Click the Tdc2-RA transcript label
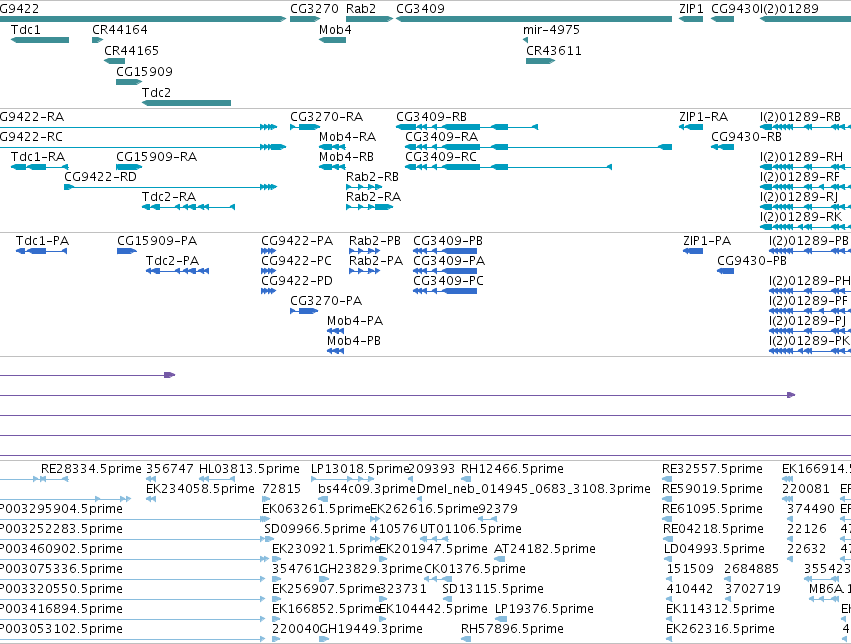 [x=169, y=197]
